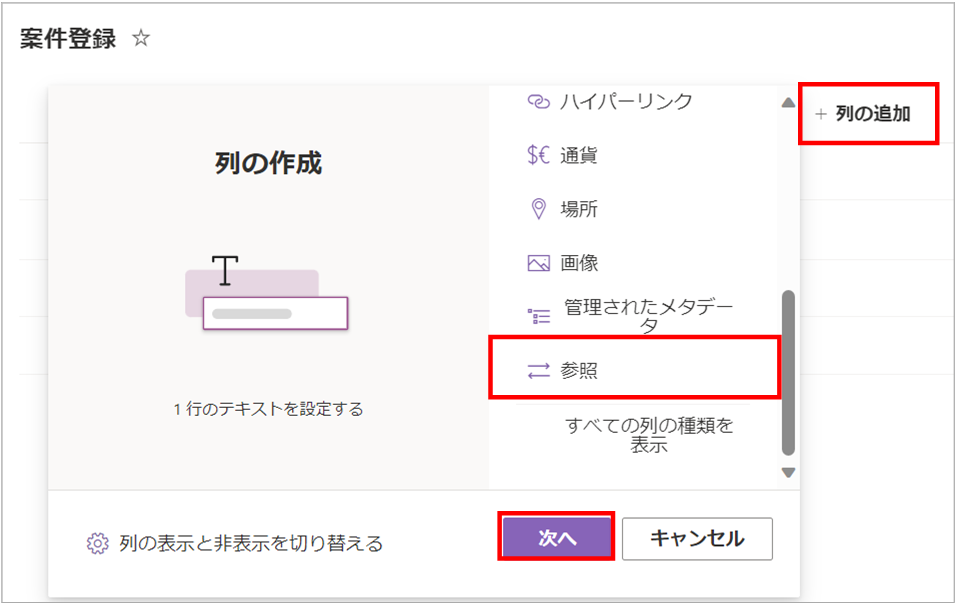Viewport: 956px width, 603px height.
Task: Click the scrollbar up arrow
Action: click(788, 102)
